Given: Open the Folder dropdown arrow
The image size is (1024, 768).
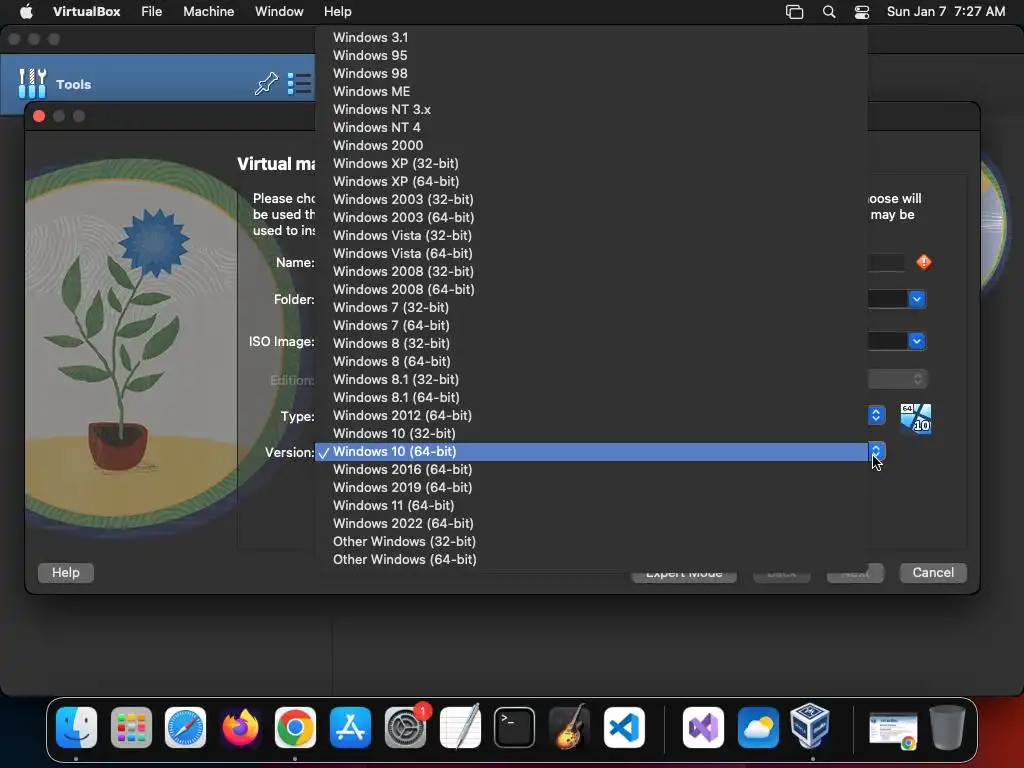Looking at the screenshot, I should pos(917,299).
